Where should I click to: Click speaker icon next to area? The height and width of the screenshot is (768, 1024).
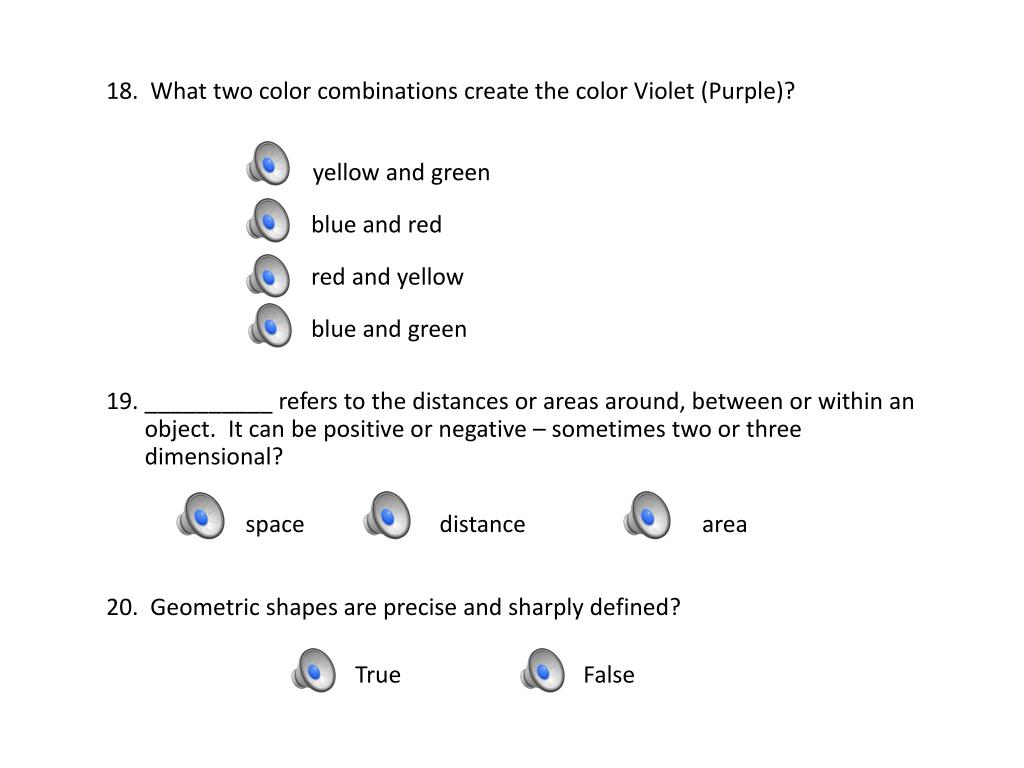(647, 515)
